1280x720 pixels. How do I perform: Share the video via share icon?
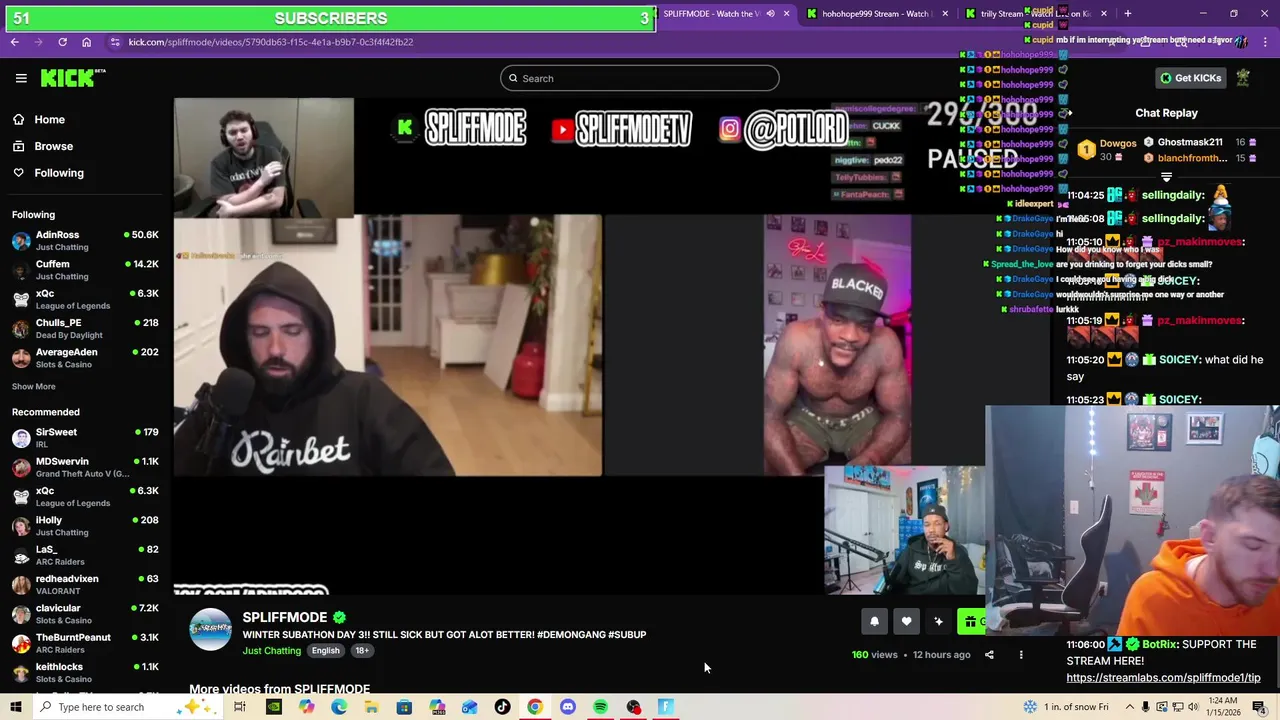(x=989, y=655)
